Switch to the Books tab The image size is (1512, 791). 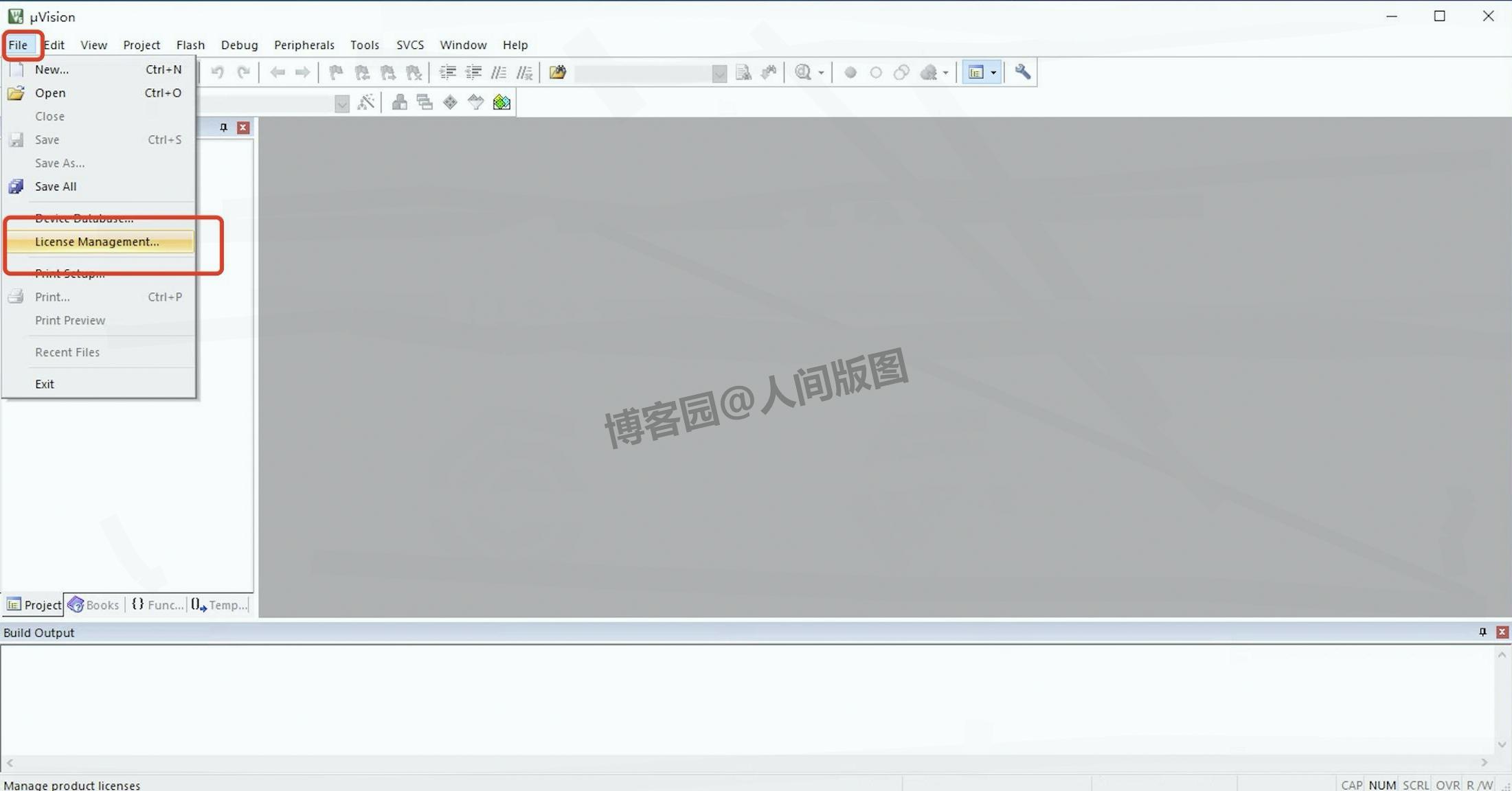tap(94, 604)
